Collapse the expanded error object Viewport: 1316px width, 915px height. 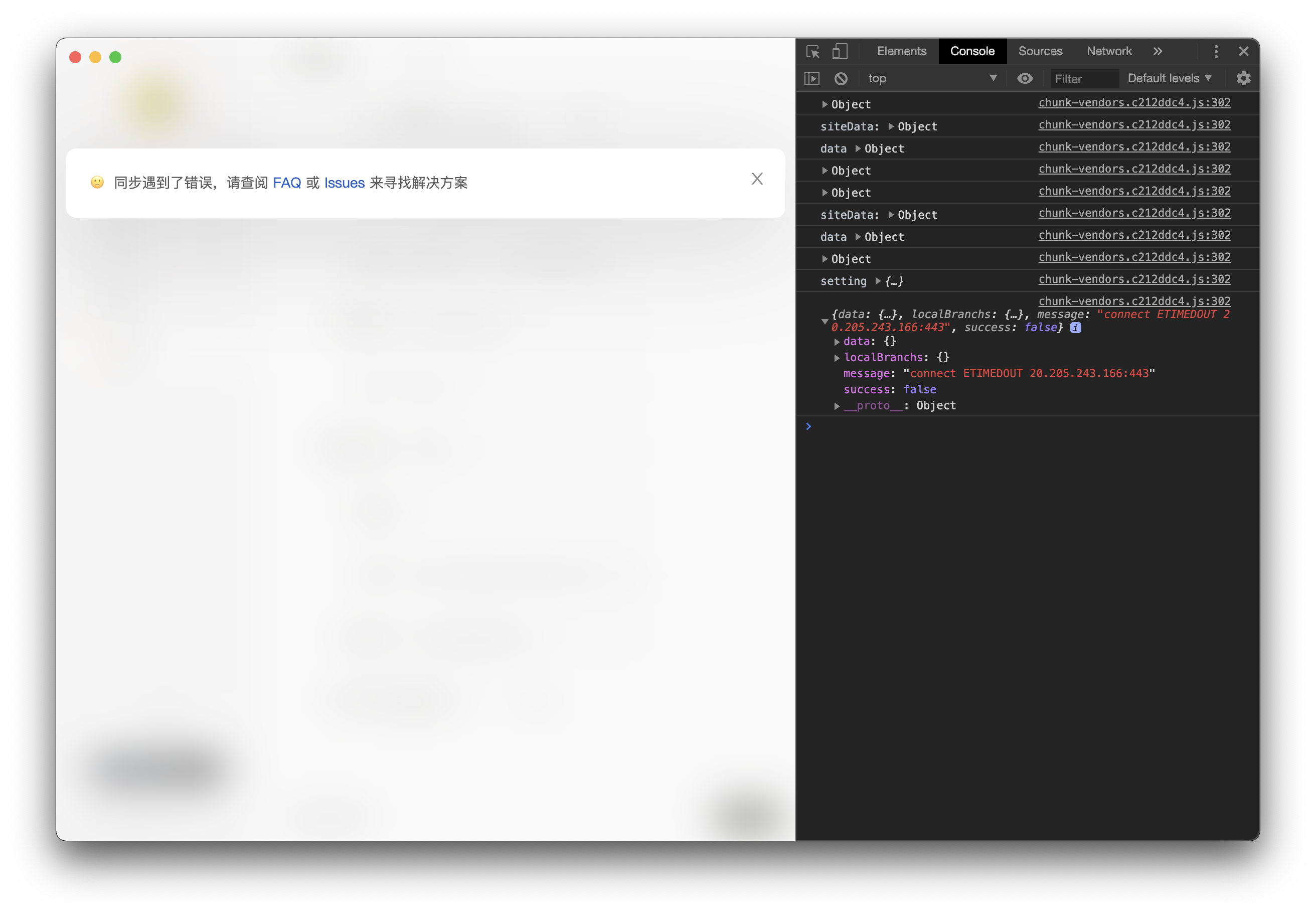click(x=826, y=321)
